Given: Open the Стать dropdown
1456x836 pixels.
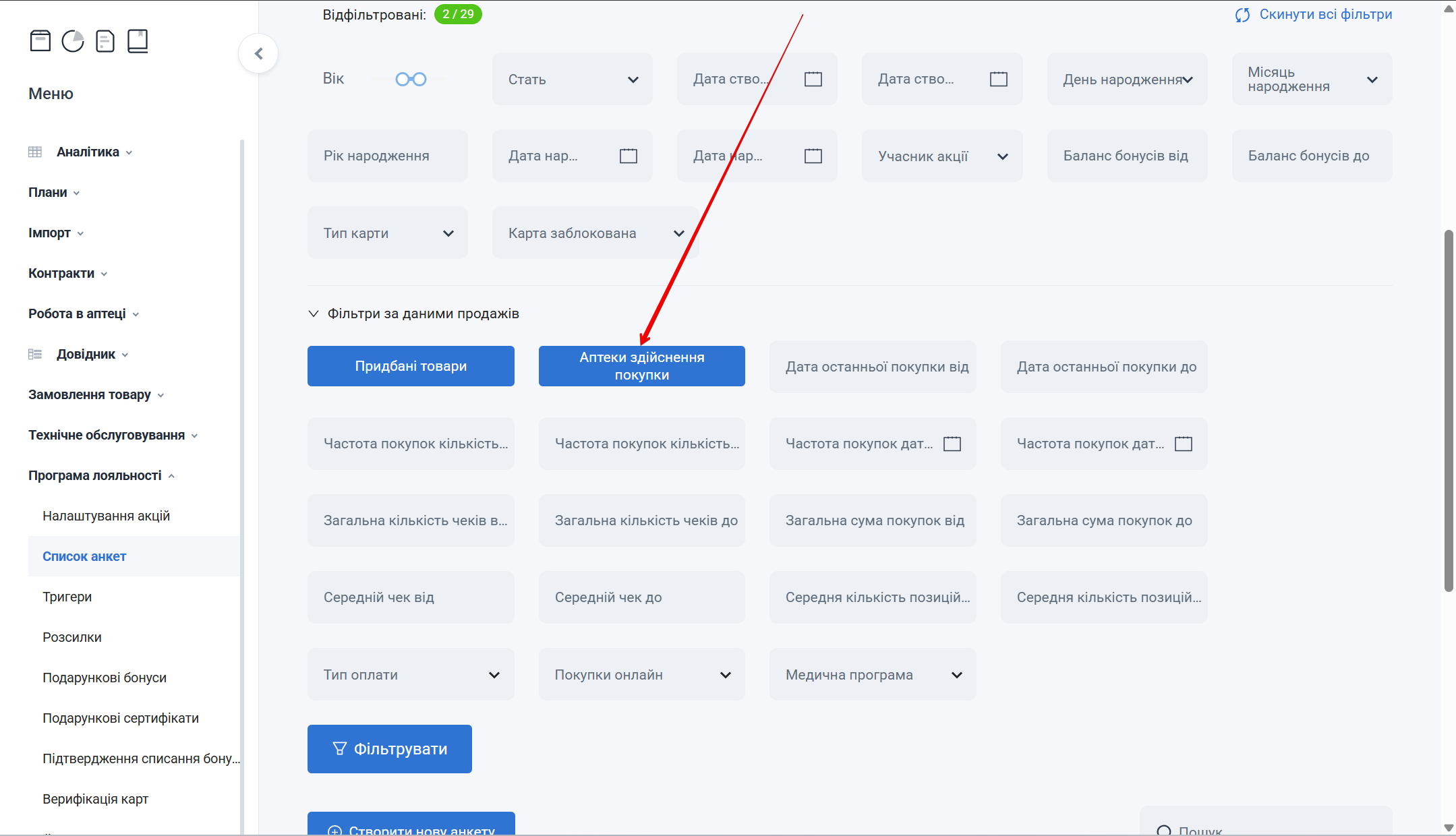Looking at the screenshot, I should (x=572, y=79).
